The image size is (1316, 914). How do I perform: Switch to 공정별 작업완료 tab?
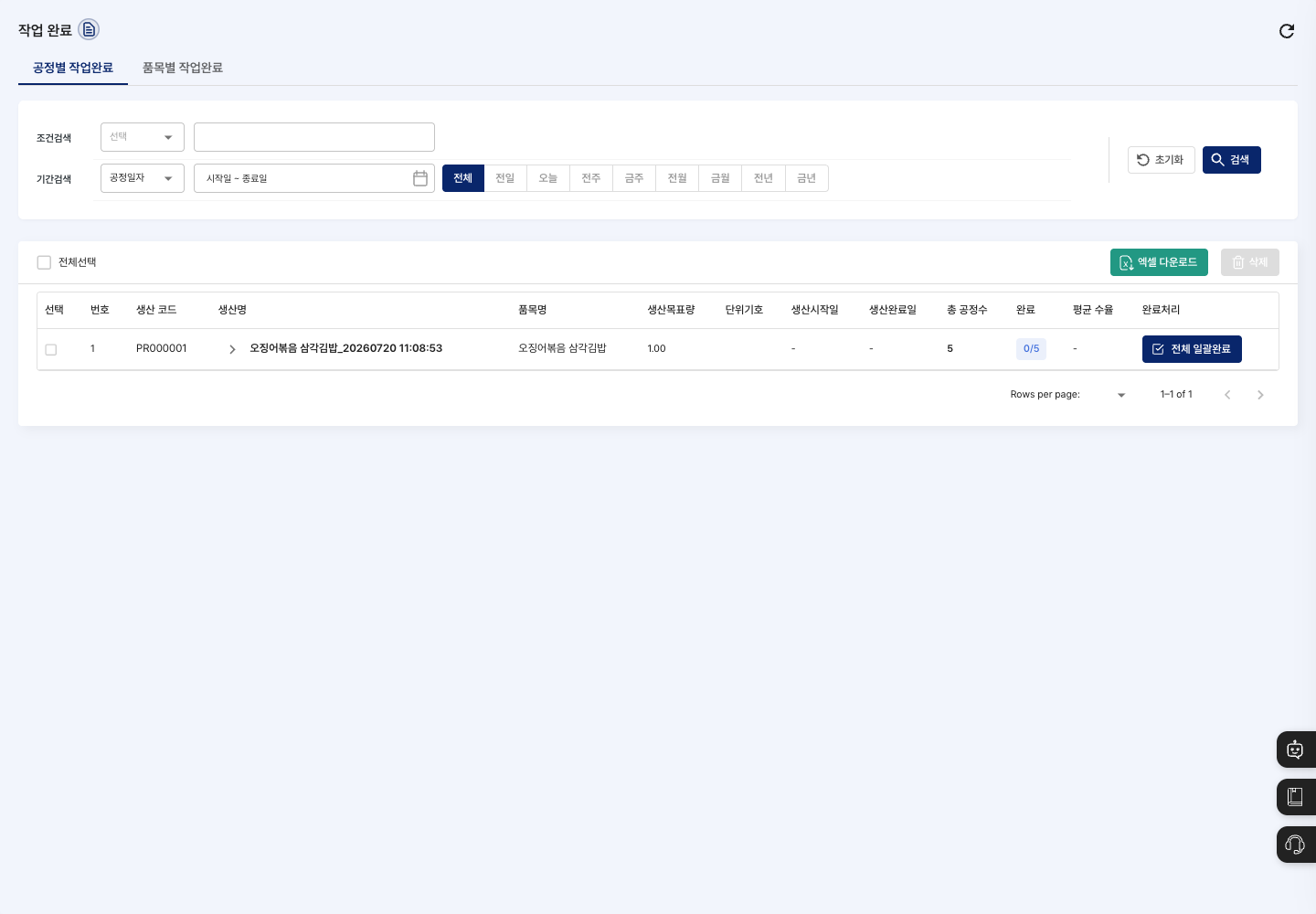(x=73, y=68)
